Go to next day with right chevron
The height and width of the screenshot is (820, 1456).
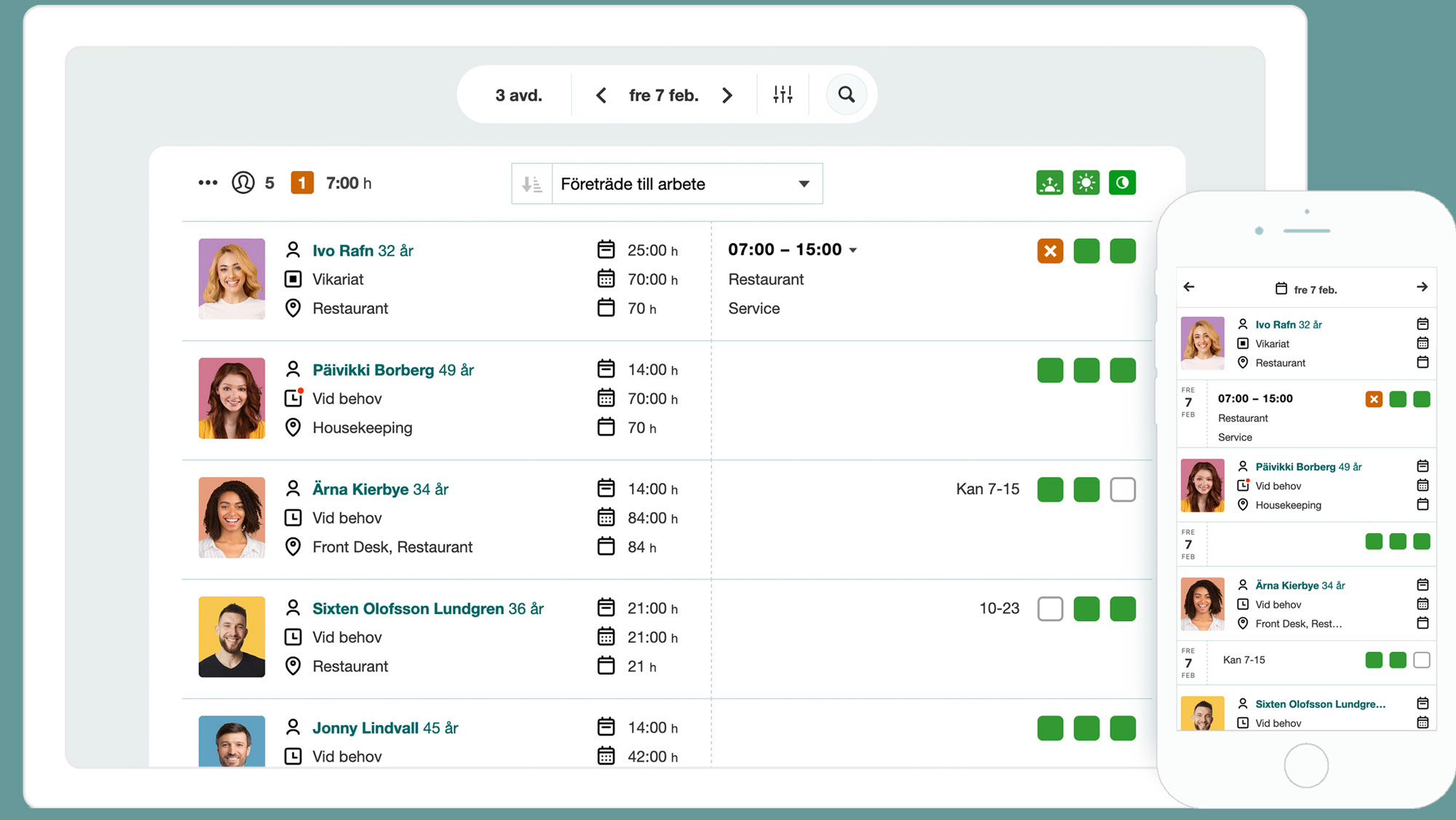pos(727,95)
